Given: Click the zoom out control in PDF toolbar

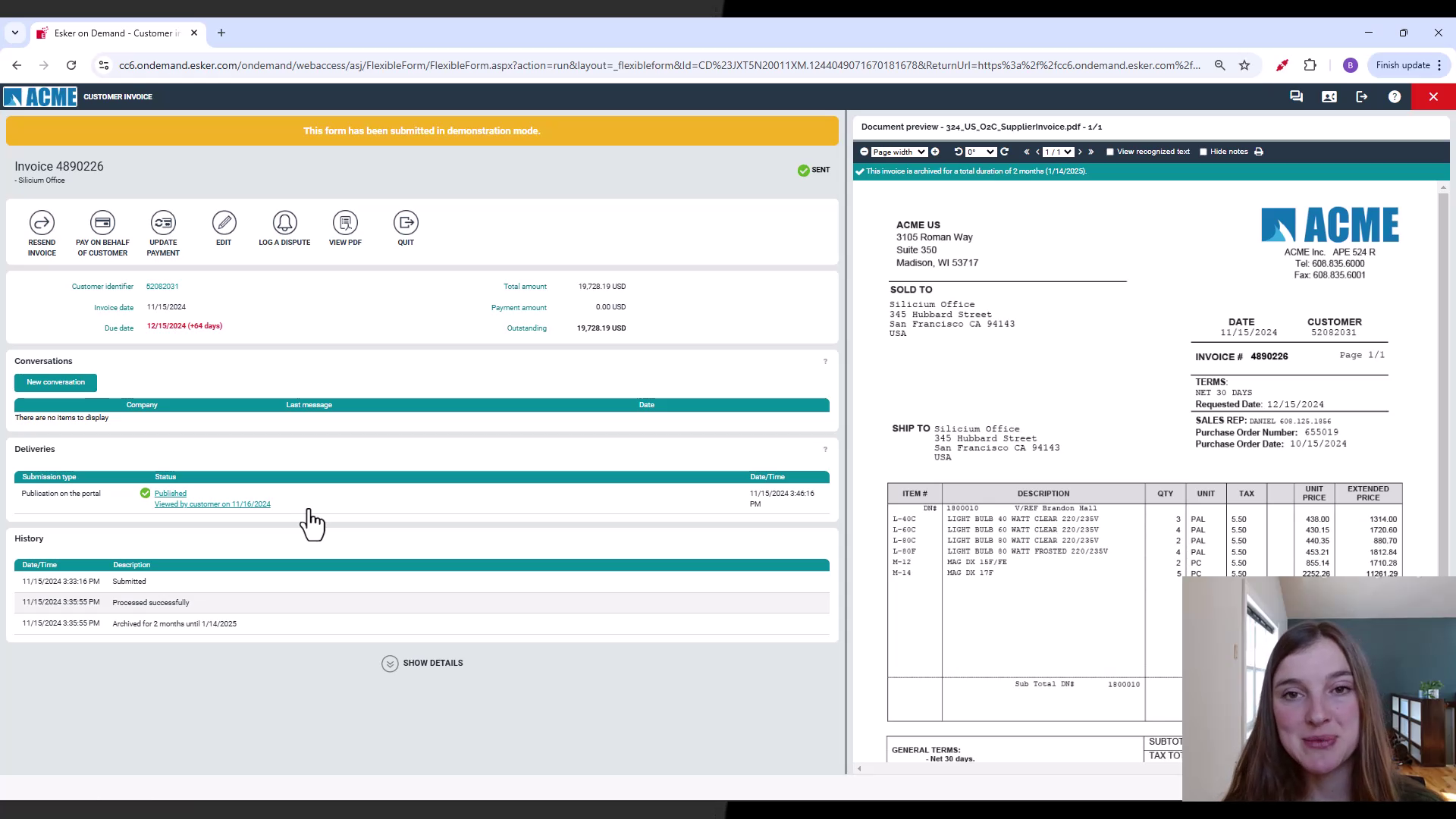Looking at the screenshot, I should point(864,152).
